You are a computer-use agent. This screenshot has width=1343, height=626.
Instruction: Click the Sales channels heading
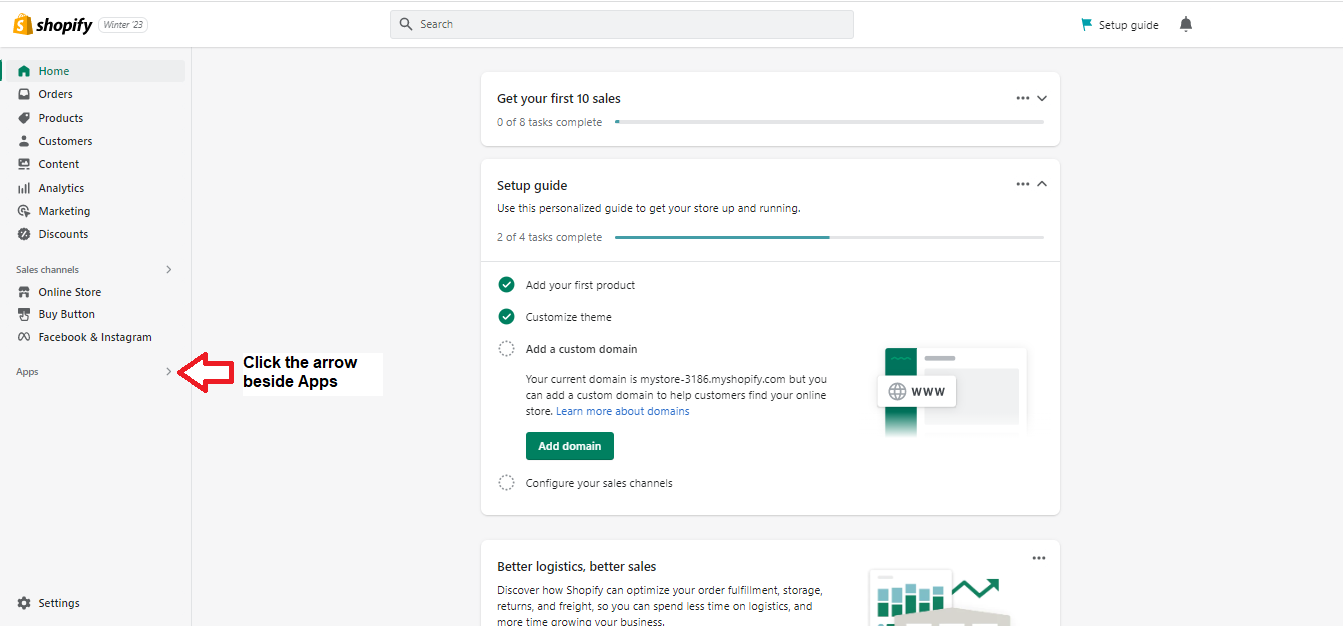pyautogui.click(x=47, y=270)
